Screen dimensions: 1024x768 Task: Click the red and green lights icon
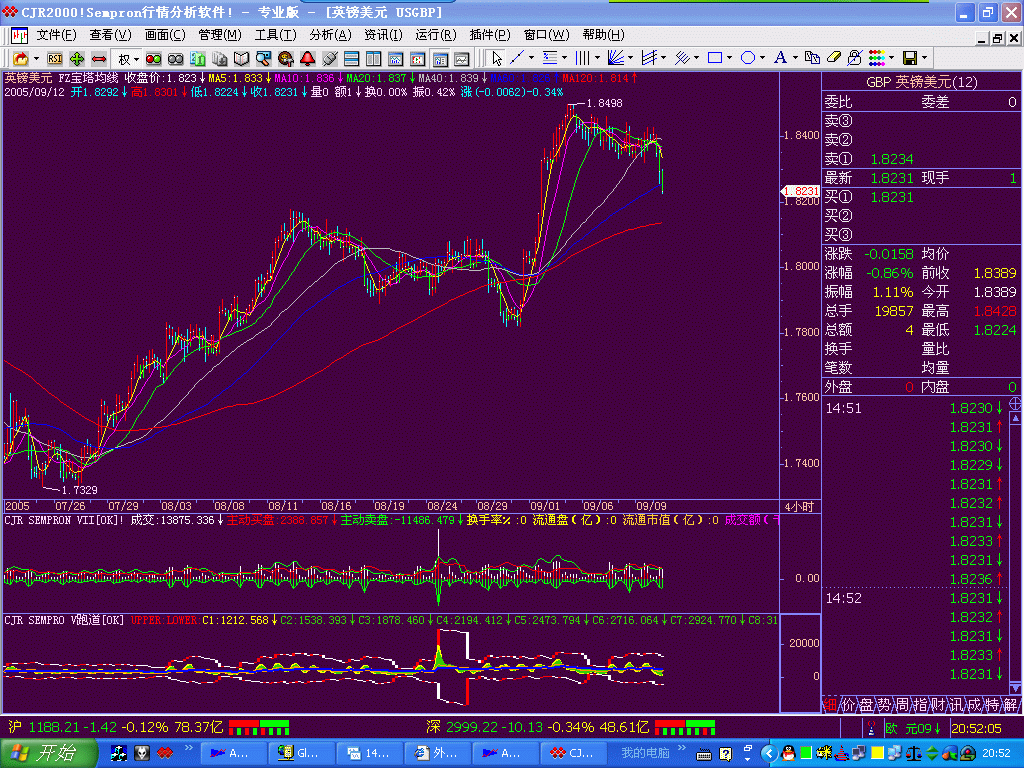coord(153,59)
